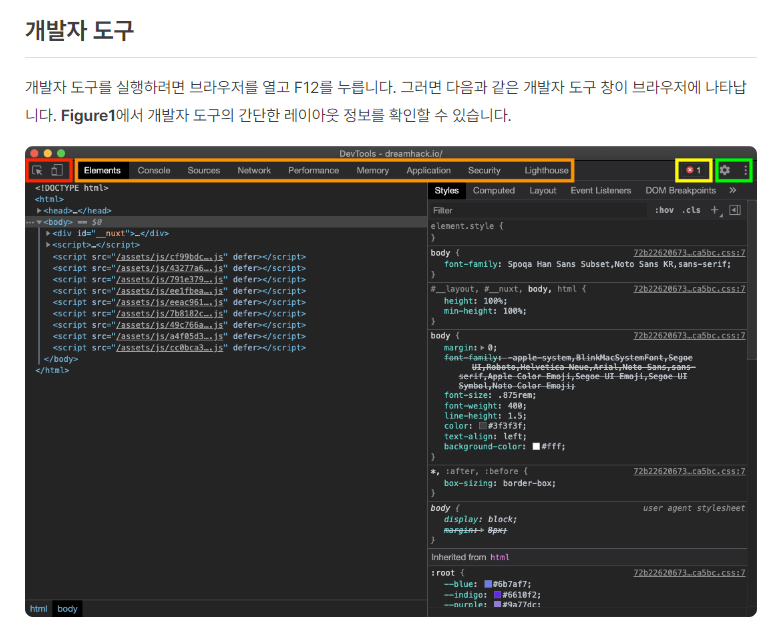Add new style rule plus icon

coord(715,210)
